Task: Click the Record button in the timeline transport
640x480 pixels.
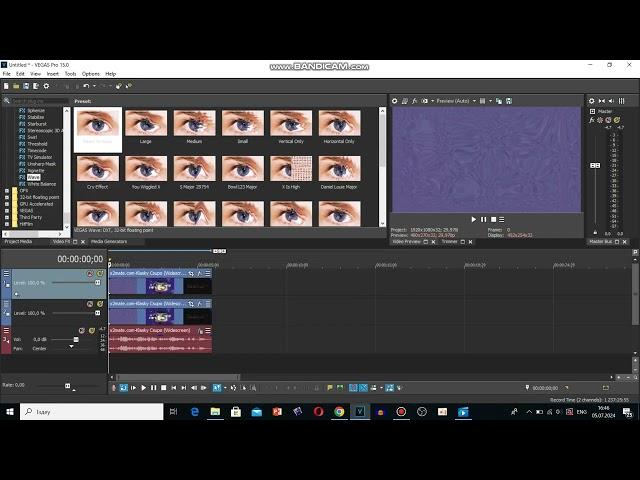Action: click(x=114, y=388)
